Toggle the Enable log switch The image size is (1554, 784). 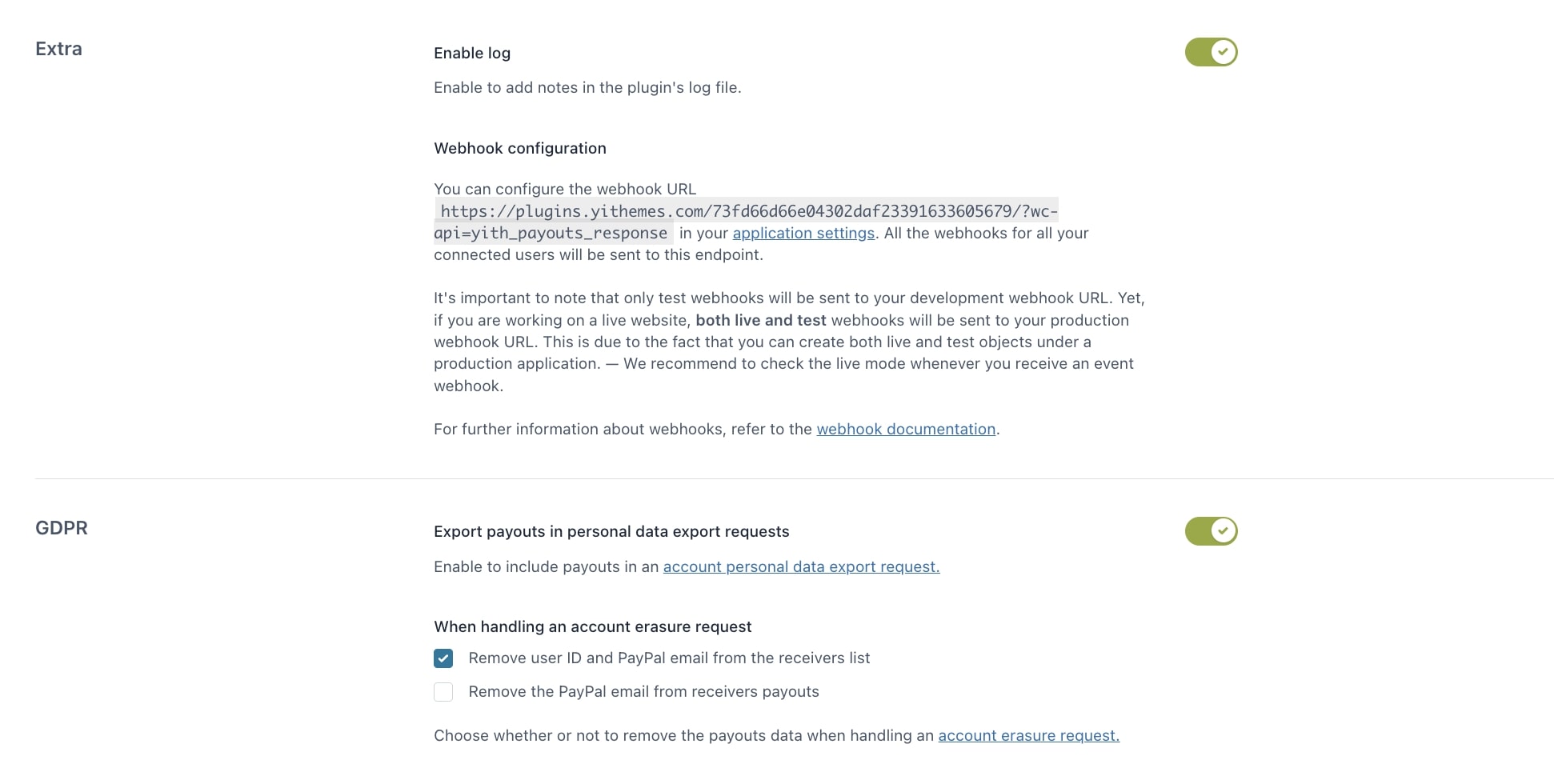[1211, 52]
